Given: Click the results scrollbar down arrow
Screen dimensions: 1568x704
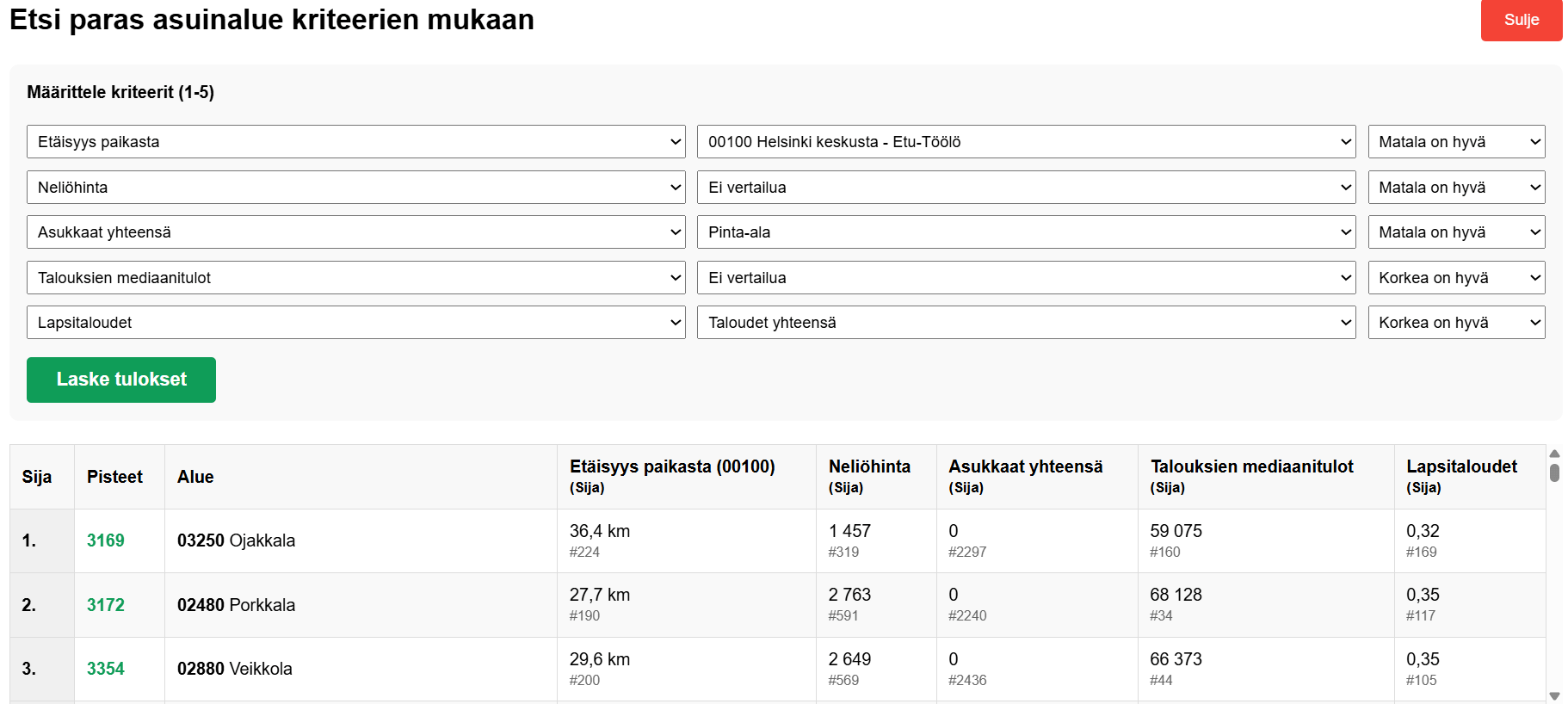Looking at the screenshot, I should 1554,696.
